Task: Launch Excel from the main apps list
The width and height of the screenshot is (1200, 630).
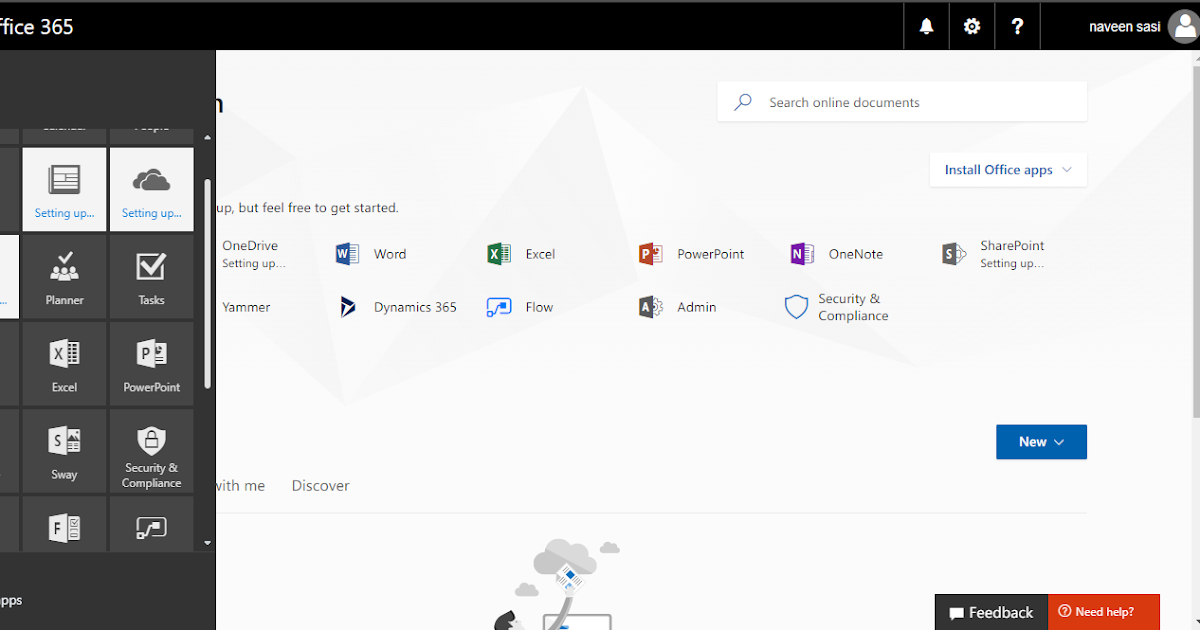Action: pyautogui.click(x=521, y=254)
